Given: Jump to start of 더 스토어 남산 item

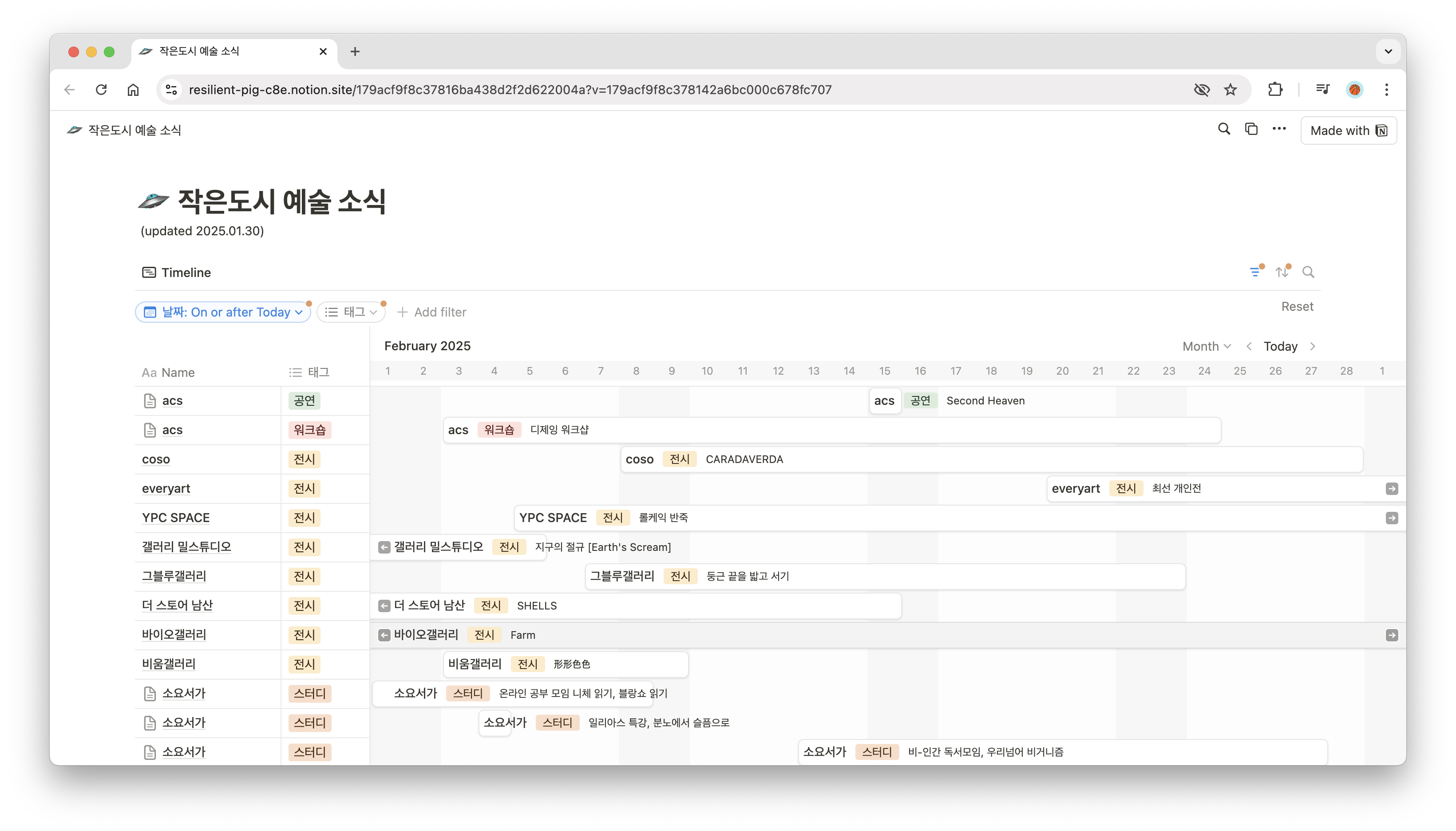Looking at the screenshot, I should pos(384,605).
